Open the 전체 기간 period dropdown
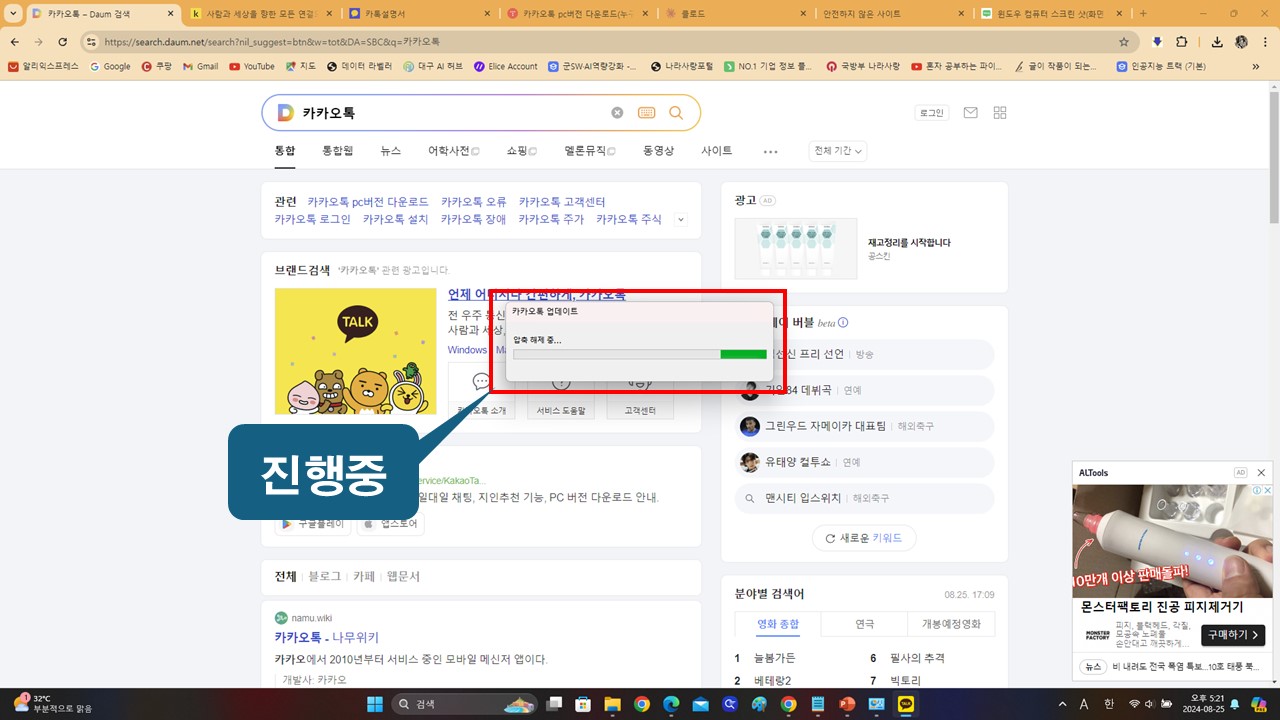The width and height of the screenshot is (1280, 720). point(838,151)
